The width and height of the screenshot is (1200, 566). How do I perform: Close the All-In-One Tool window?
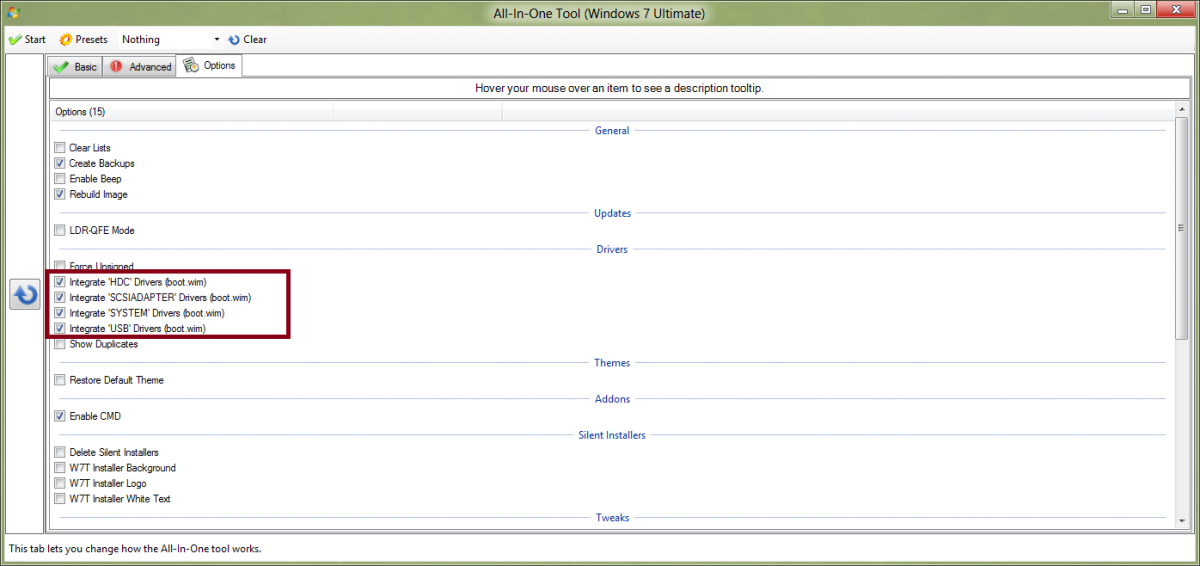point(1175,8)
